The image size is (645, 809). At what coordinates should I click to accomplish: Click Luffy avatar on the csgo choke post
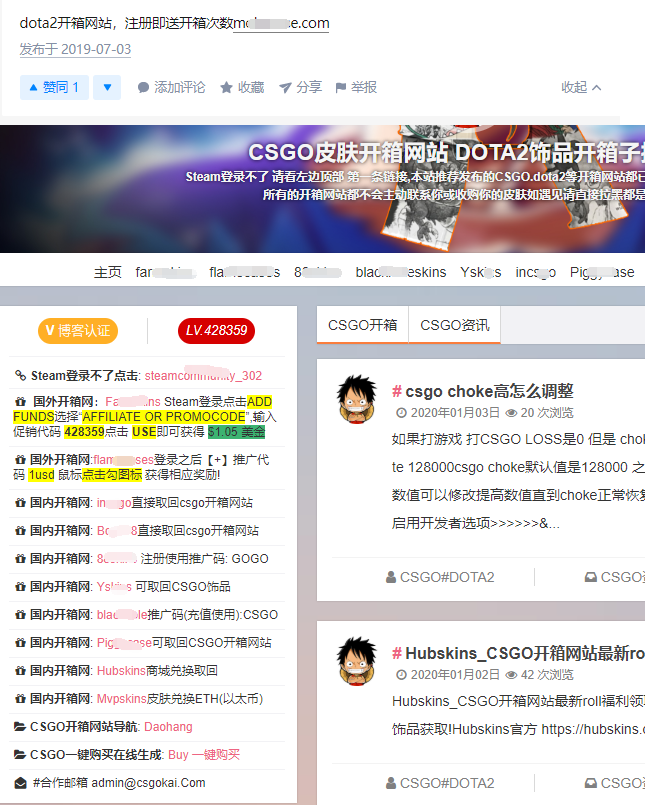[357, 399]
